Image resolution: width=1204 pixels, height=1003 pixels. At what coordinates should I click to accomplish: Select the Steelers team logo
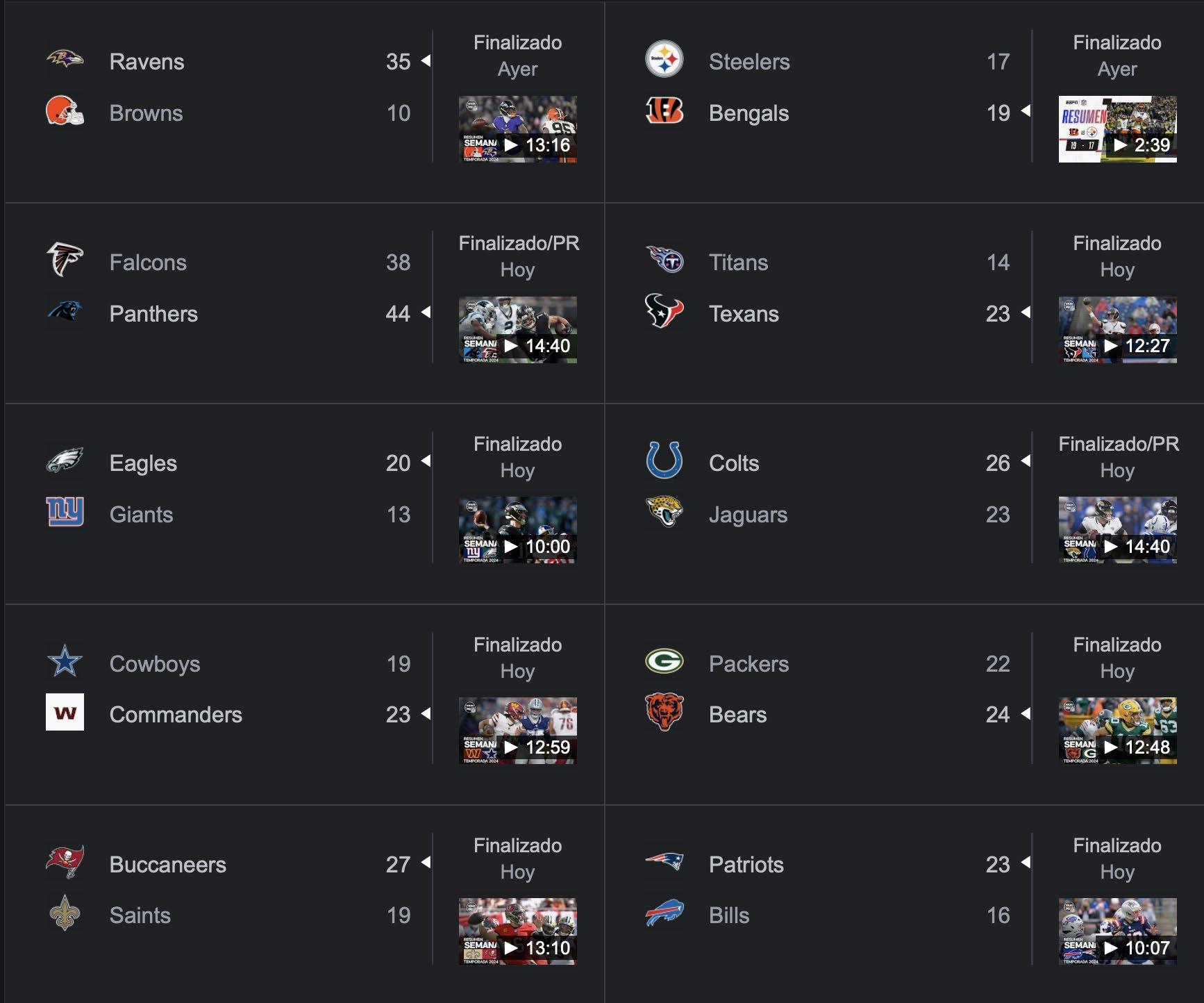point(664,59)
